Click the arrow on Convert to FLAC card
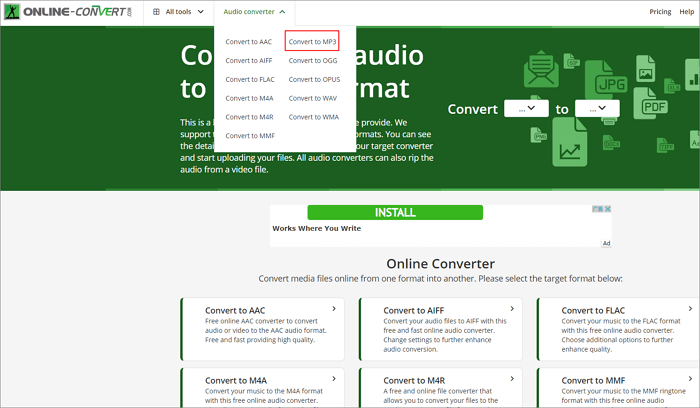 (x=690, y=308)
